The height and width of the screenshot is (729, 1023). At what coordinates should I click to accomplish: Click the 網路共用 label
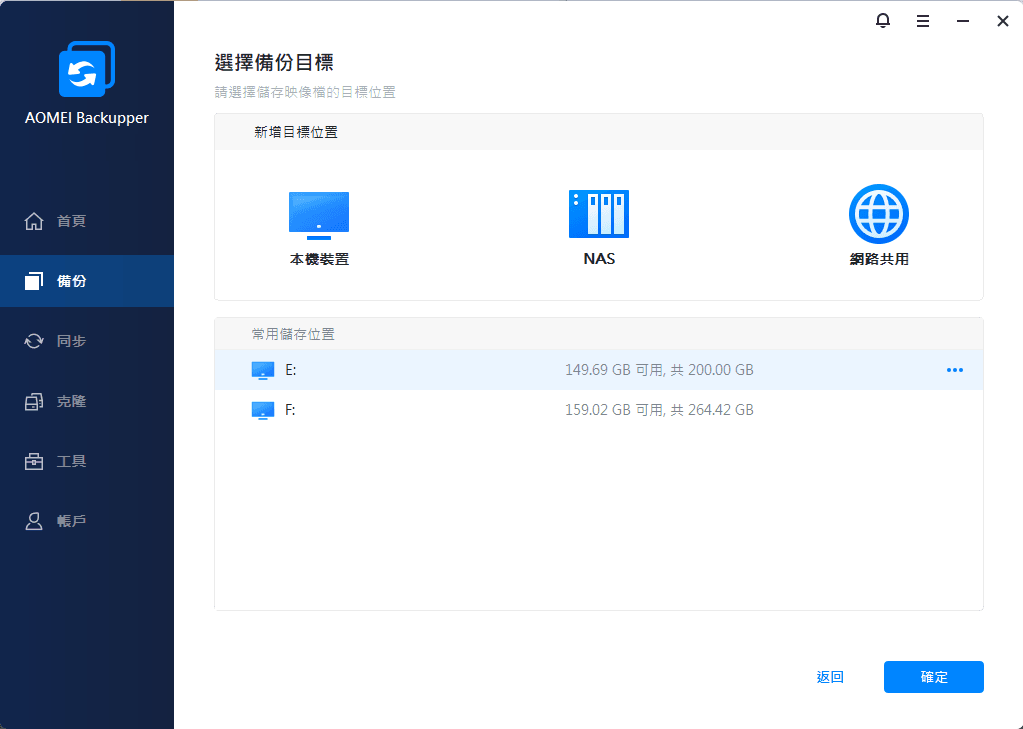pos(879,259)
